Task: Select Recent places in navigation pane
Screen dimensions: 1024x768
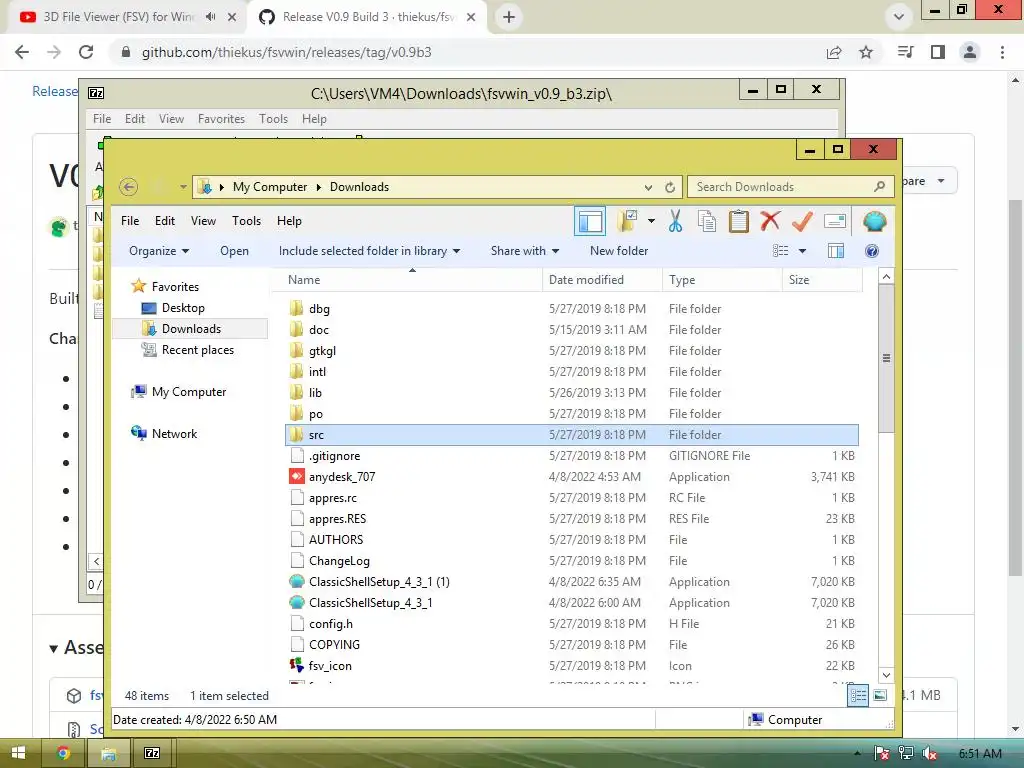Action: pos(197,350)
